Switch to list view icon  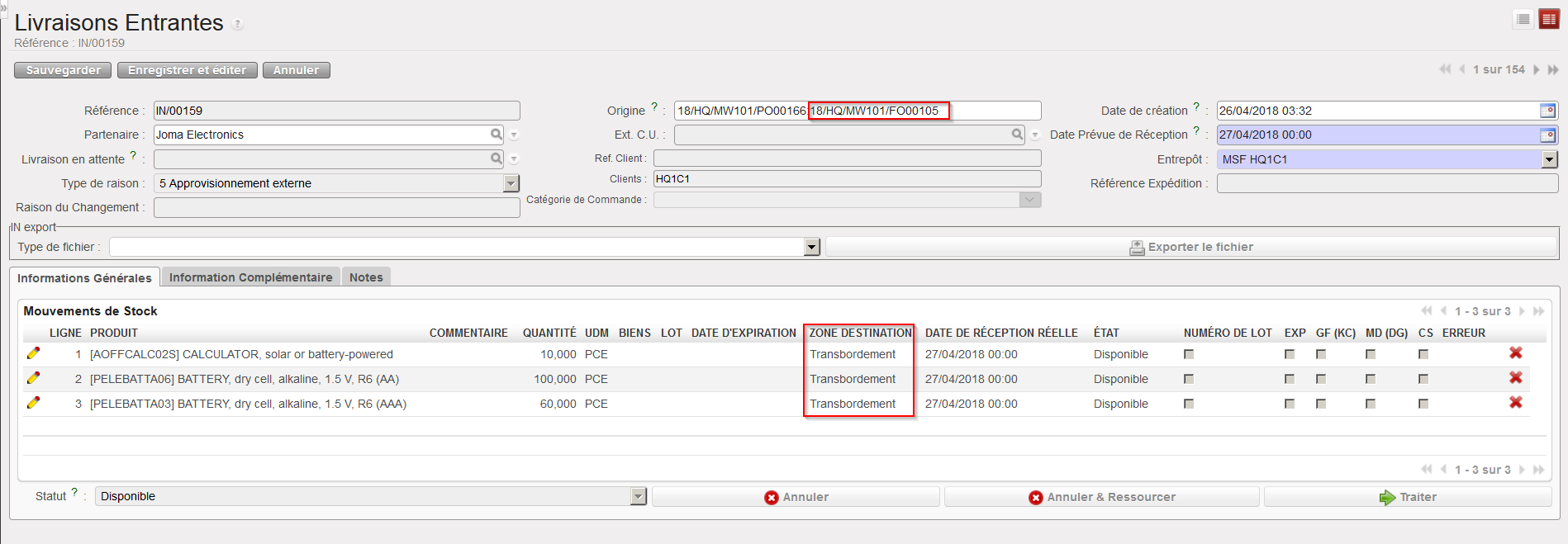(x=1523, y=20)
